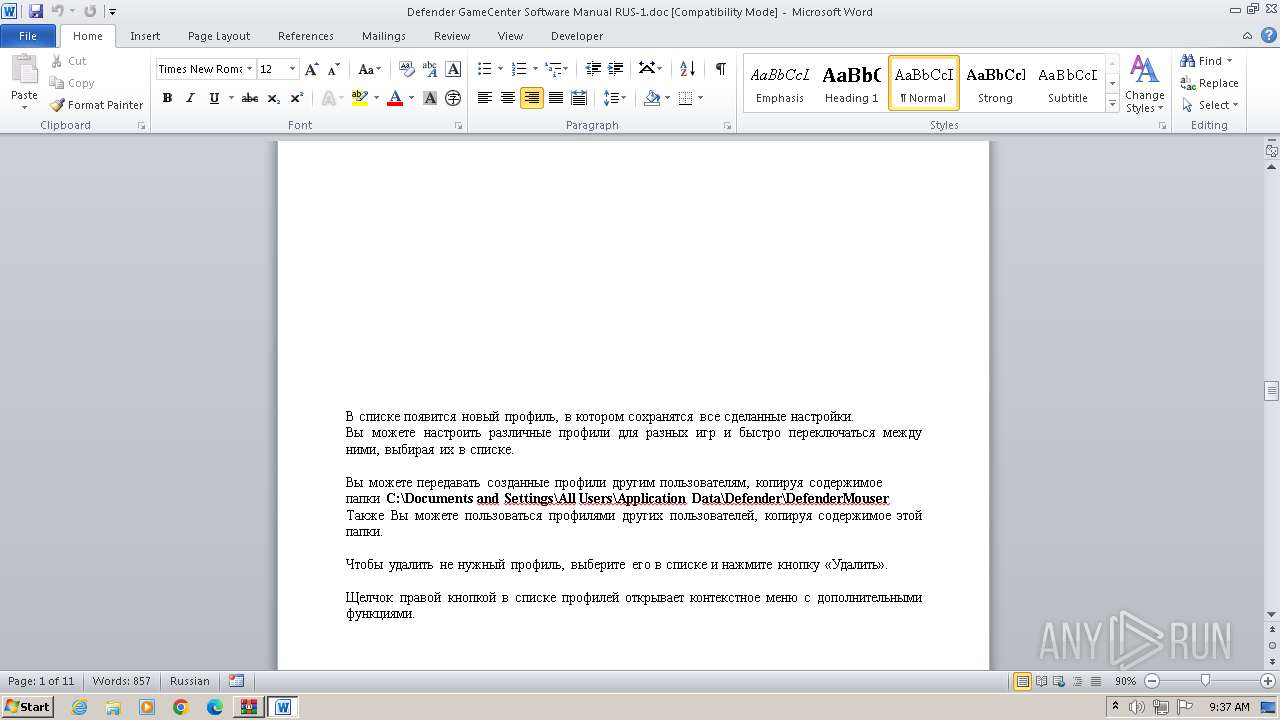
Task: Switch to the Insert tab
Action: tap(145, 36)
